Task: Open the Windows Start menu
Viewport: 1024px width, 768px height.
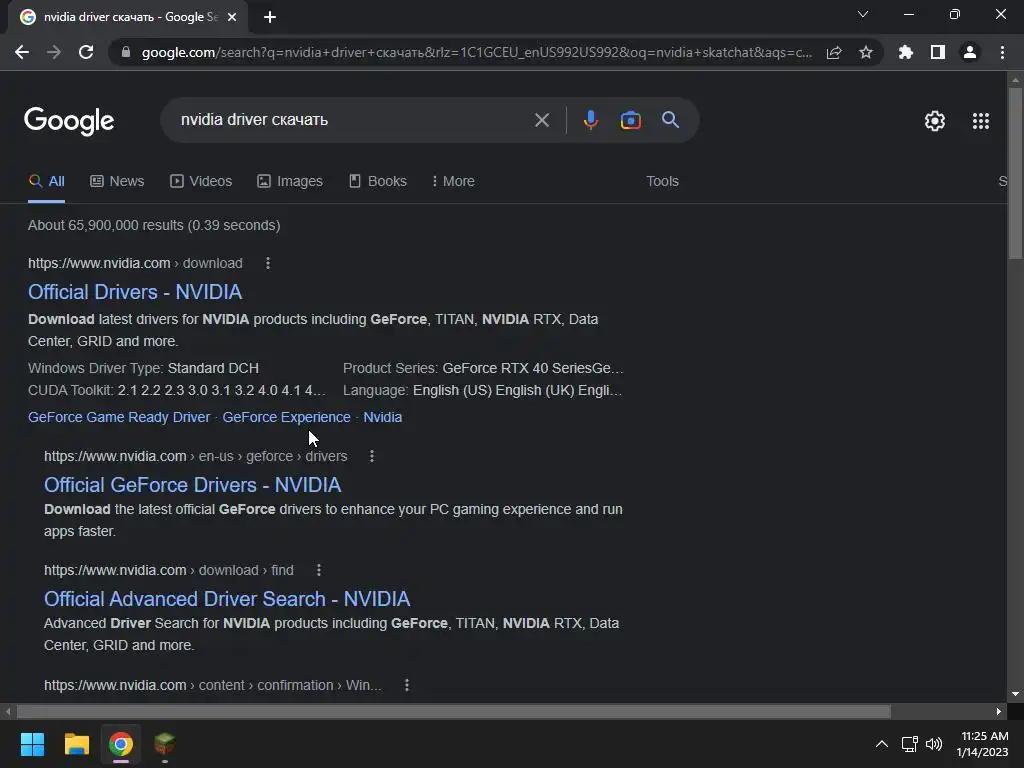Action: tap(32, 744)
